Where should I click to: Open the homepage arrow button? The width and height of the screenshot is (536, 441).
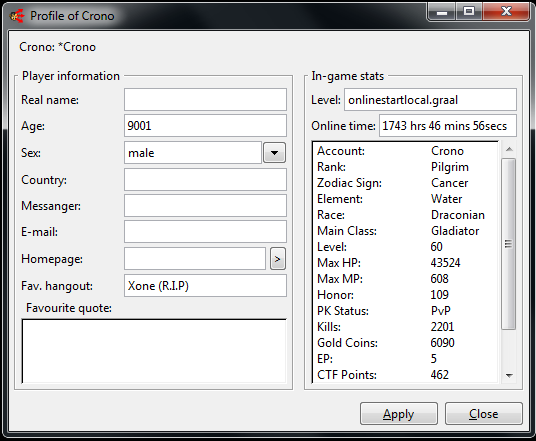pyautogui.click(x=278, y=259)
